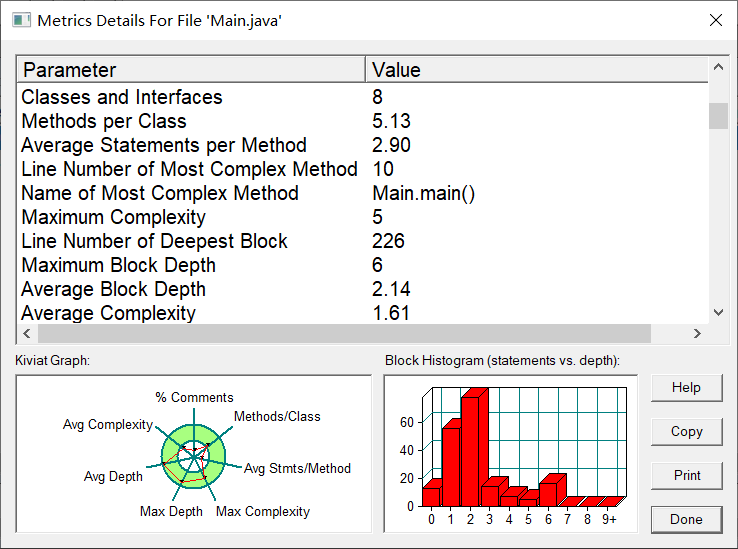Screen dimensions: 738x549
Task: Click the value 1.61
Action: point(391,313)
